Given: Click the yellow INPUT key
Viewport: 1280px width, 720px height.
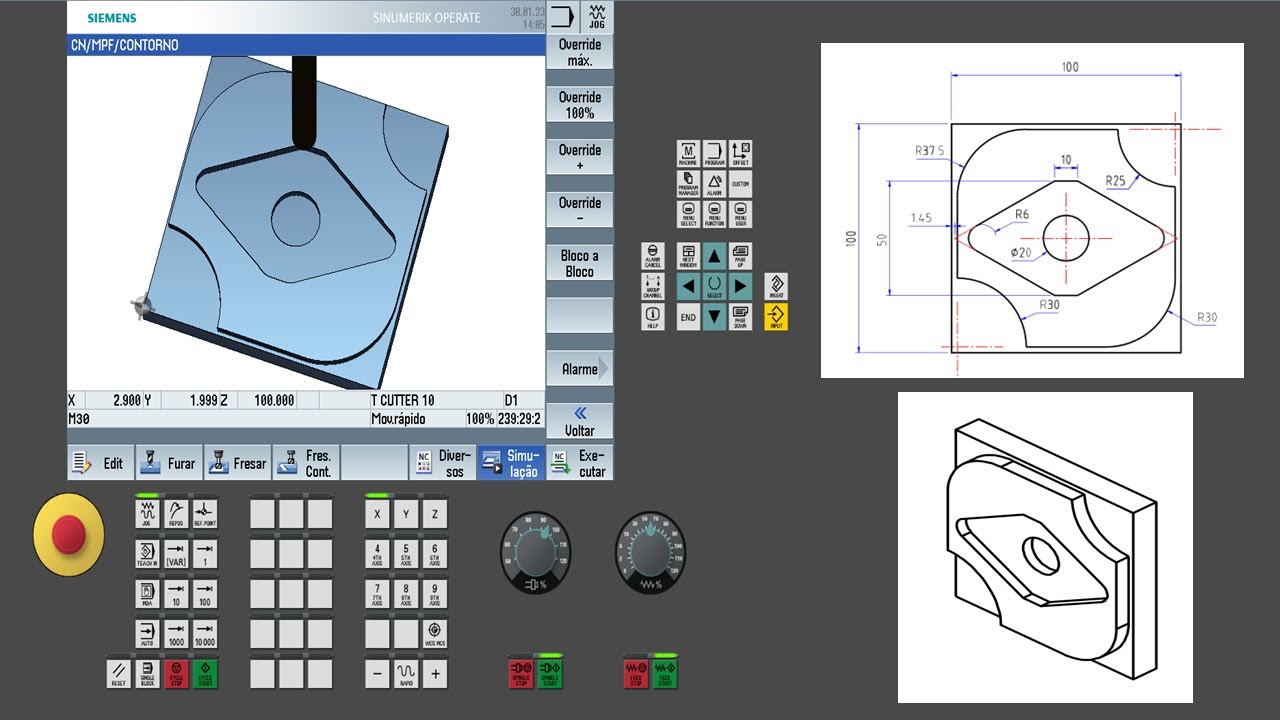Looking at the screenshot, I should click(x=776, y=318).
